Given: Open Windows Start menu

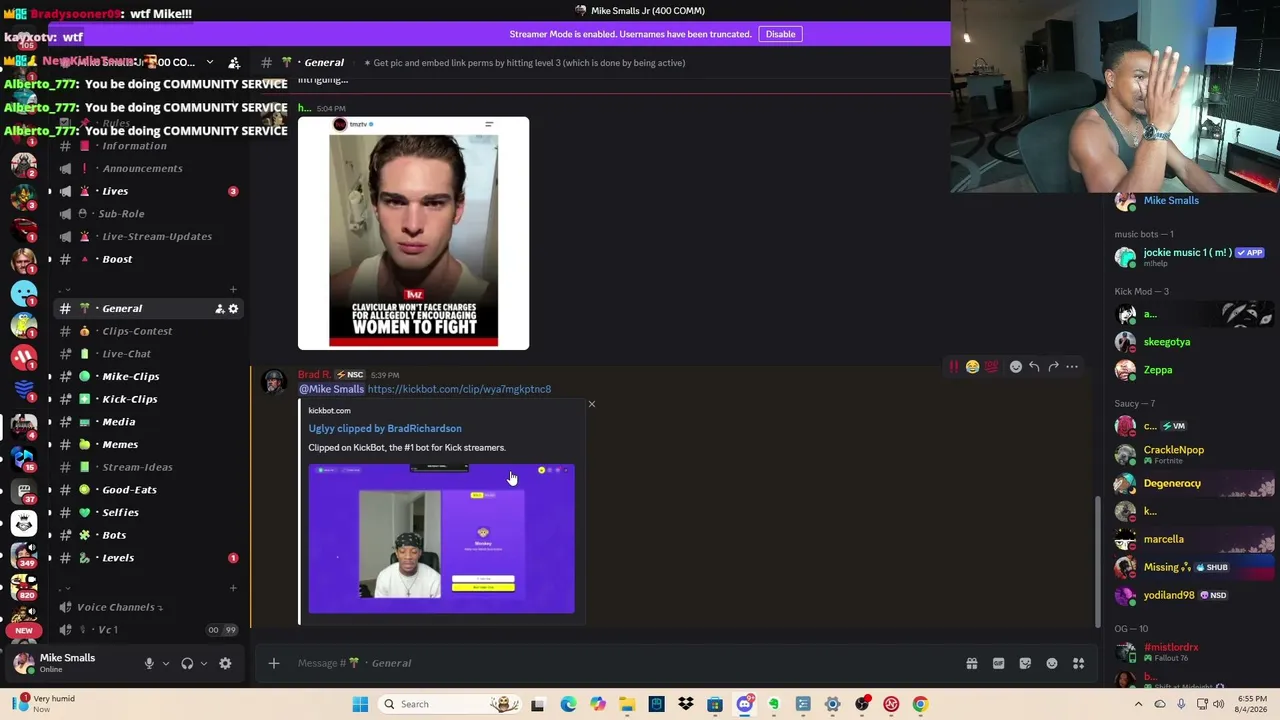Looking at the screenshot, I should tap(360, 704).
